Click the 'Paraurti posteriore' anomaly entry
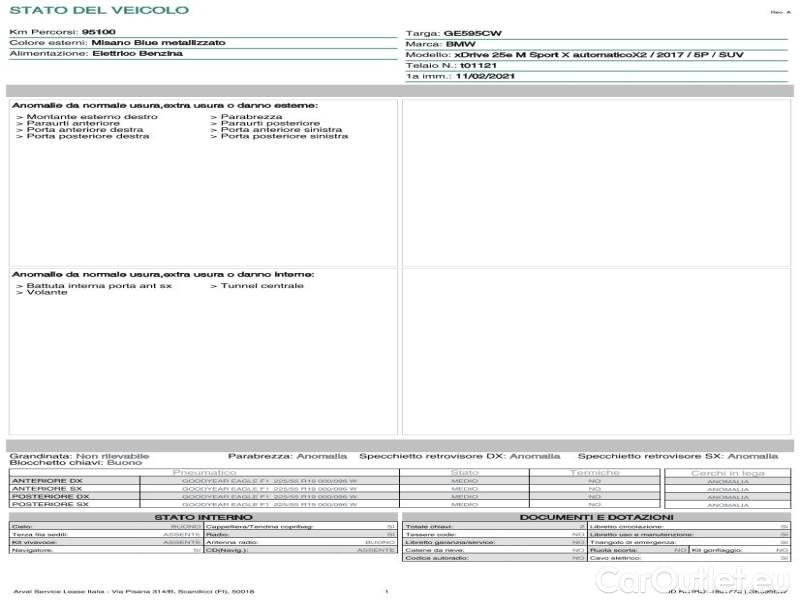 click(x=270, y=123)
